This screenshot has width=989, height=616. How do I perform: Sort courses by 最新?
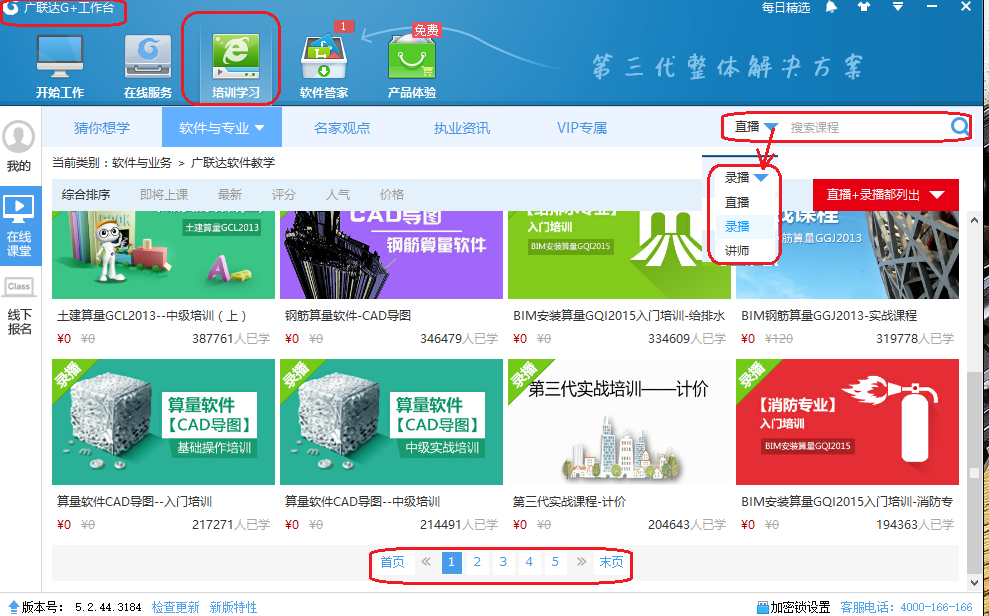(x=230, y=195)
